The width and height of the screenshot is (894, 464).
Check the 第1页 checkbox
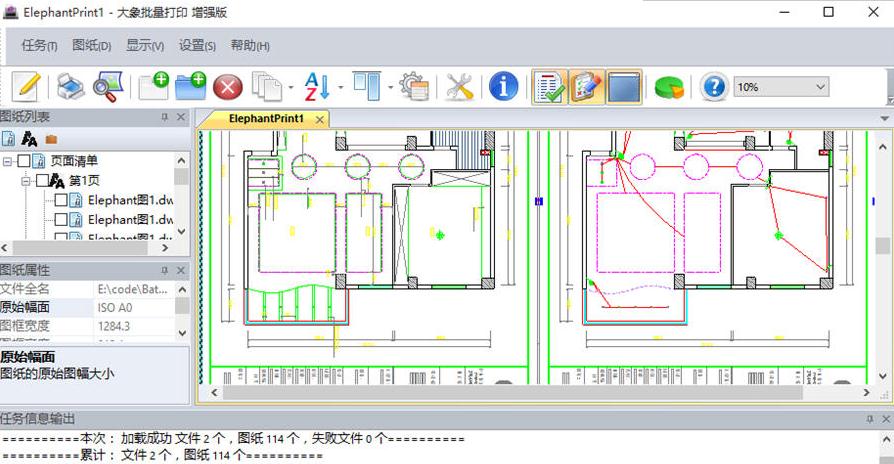coord(42,181)
